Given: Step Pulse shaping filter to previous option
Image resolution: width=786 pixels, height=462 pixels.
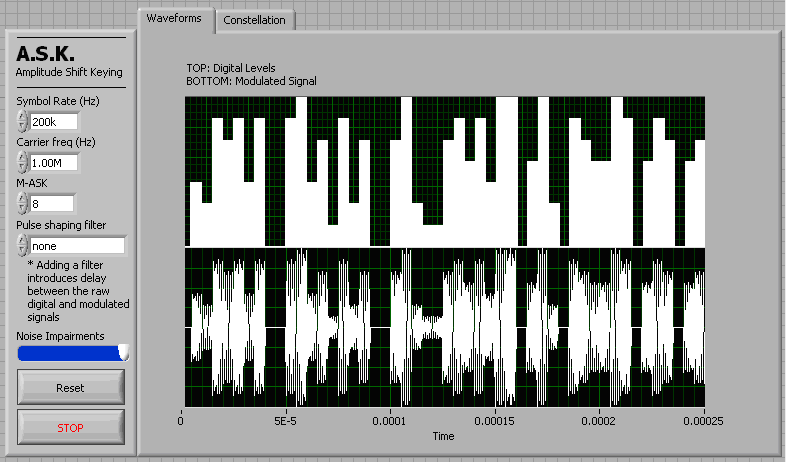Looking at the screenshot, I should (22, 251).
